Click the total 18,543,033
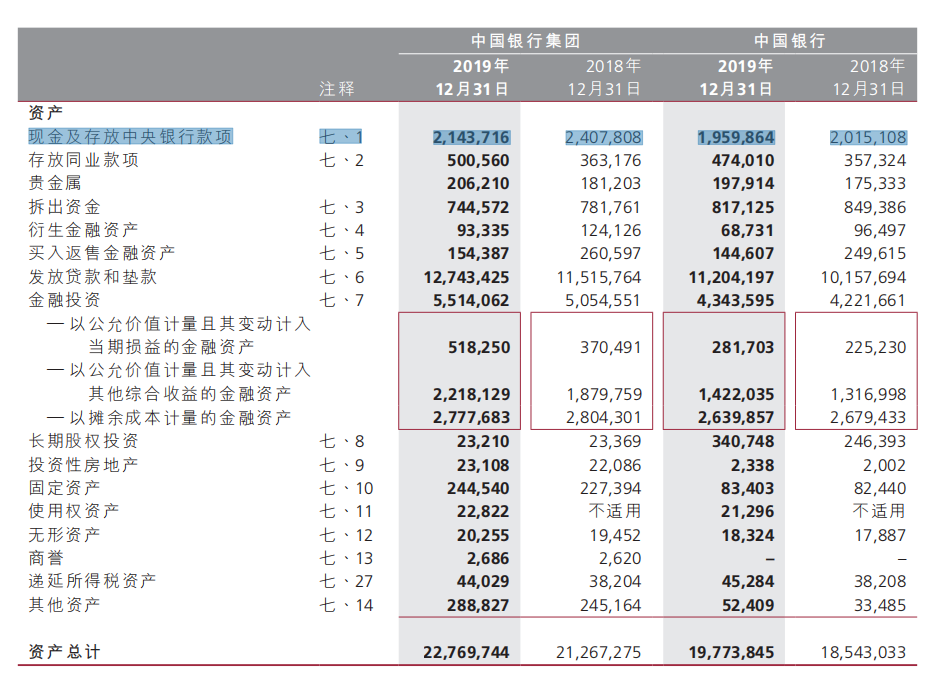The image size is (944, 680). (x=863, y=652)
